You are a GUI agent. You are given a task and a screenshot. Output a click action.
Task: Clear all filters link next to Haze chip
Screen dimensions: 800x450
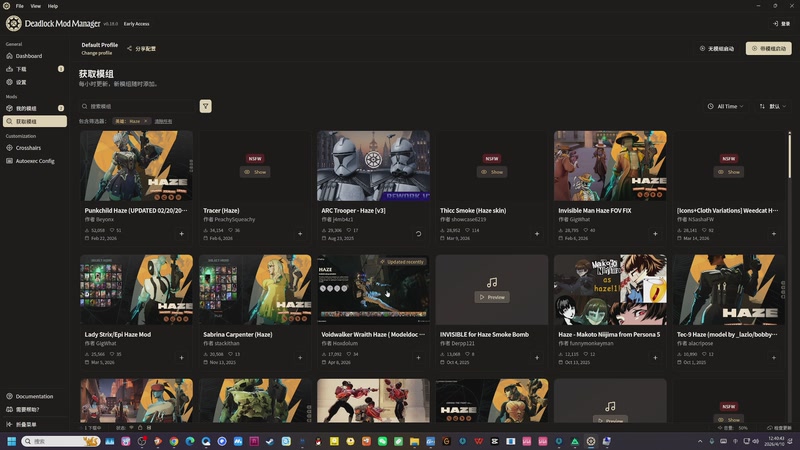click(x=163, y=121)
